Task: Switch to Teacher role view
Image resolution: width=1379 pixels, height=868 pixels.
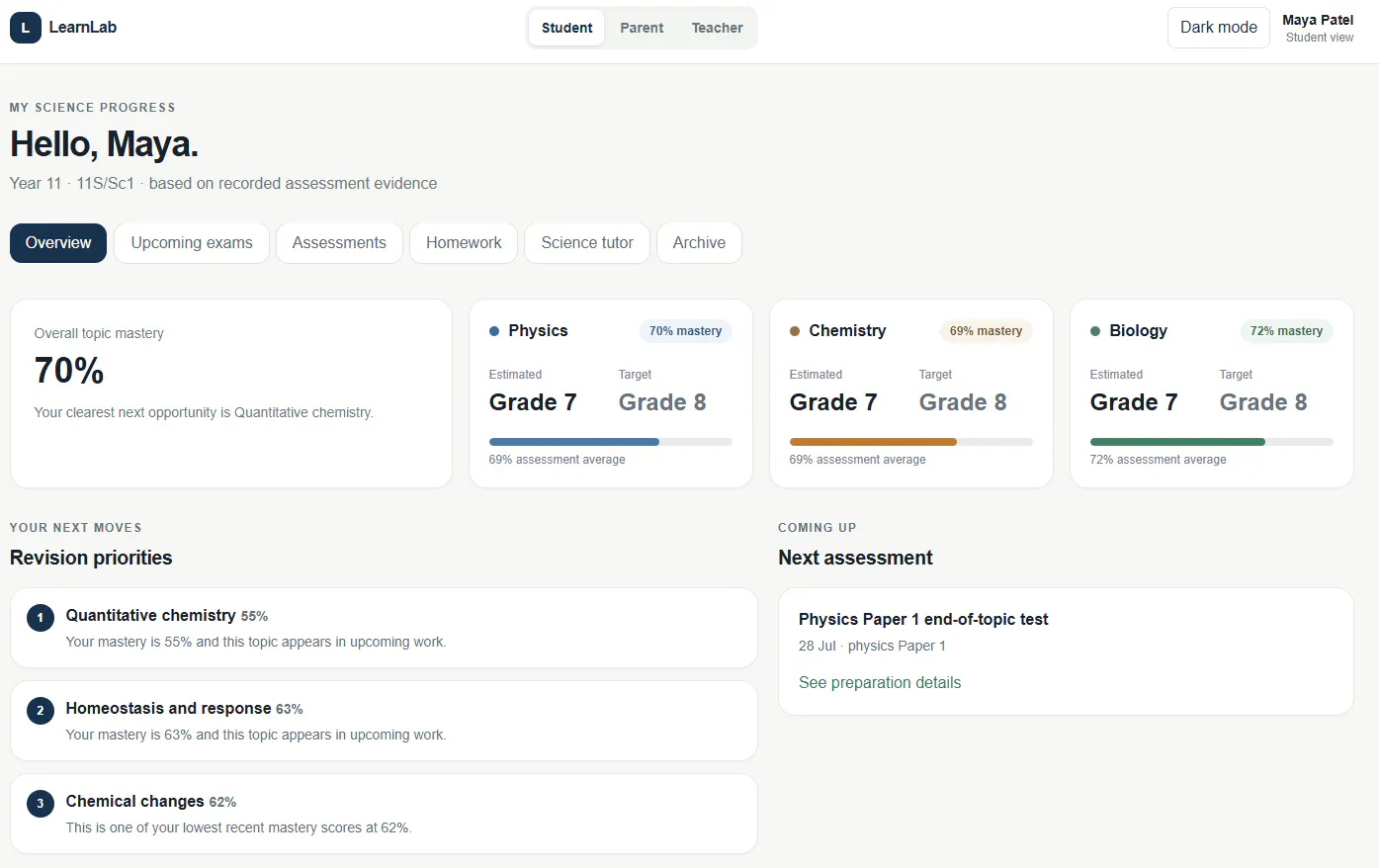Action: [x=717, y=28]
